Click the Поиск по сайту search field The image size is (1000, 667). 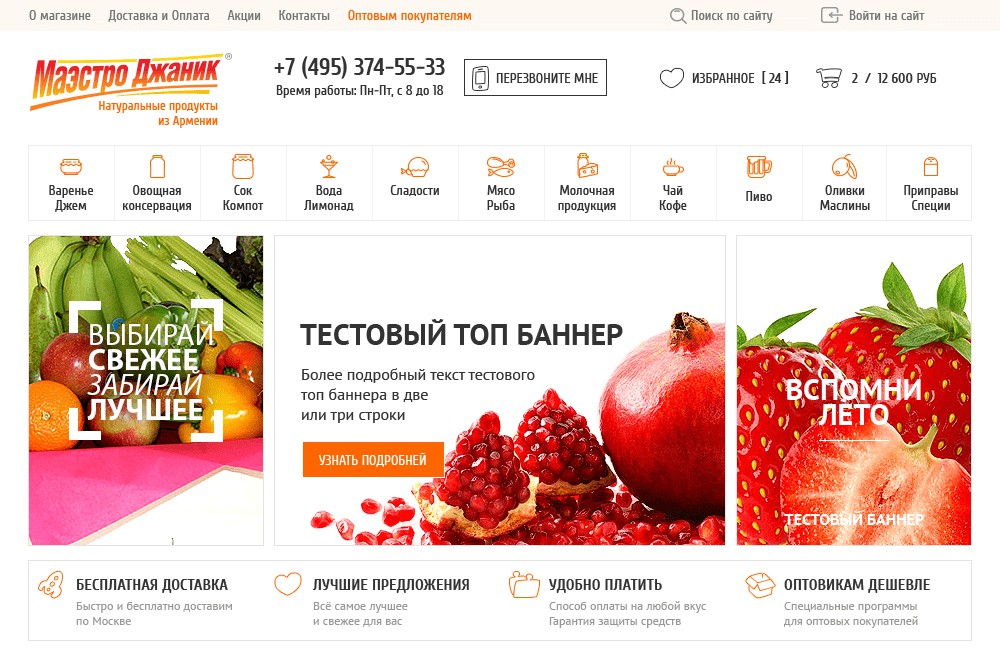pos(721,15)
